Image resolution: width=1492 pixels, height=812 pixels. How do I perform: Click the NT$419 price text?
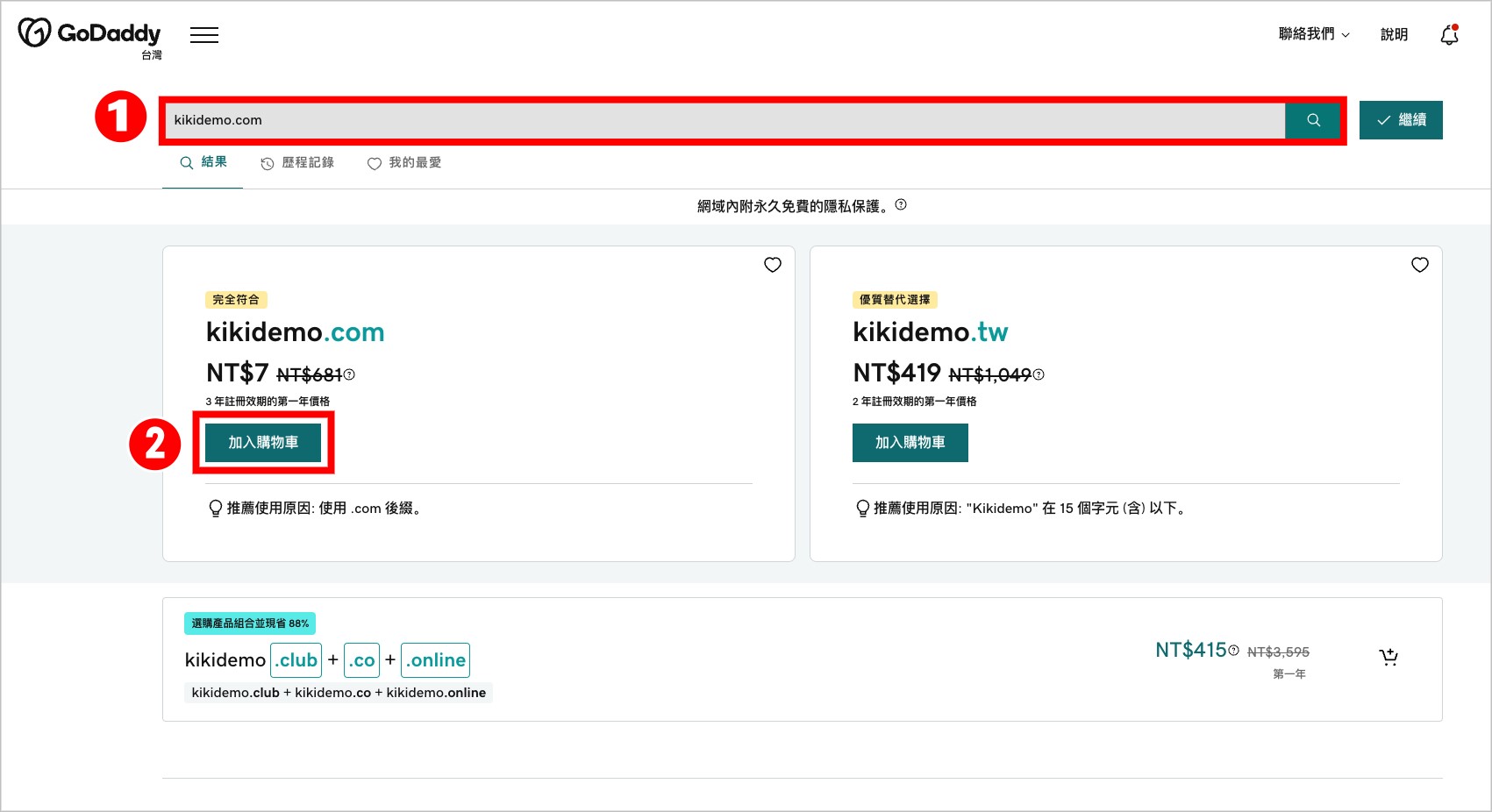pos(897,373)
